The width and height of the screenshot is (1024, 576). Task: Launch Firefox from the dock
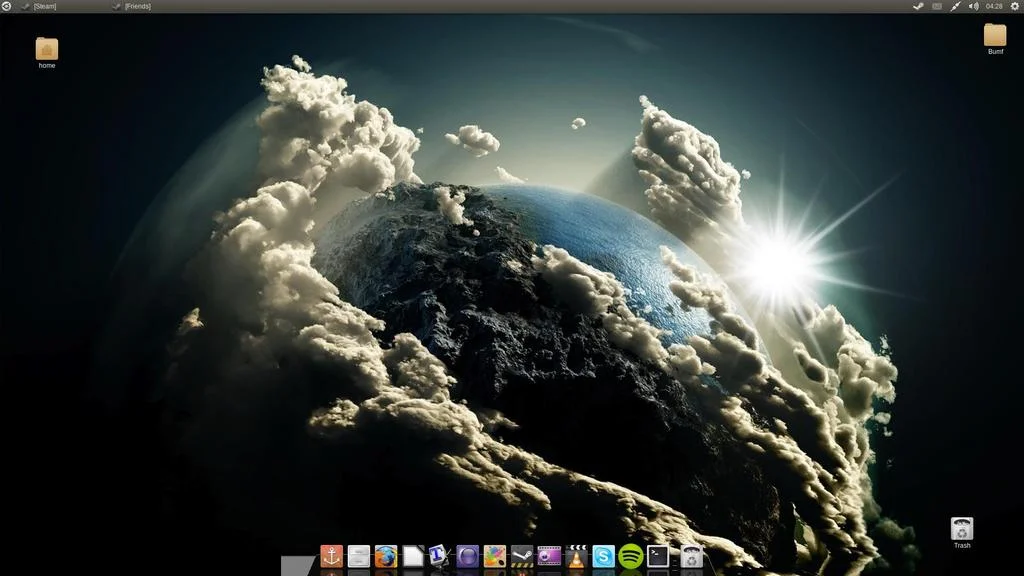(x=386, y=556)
